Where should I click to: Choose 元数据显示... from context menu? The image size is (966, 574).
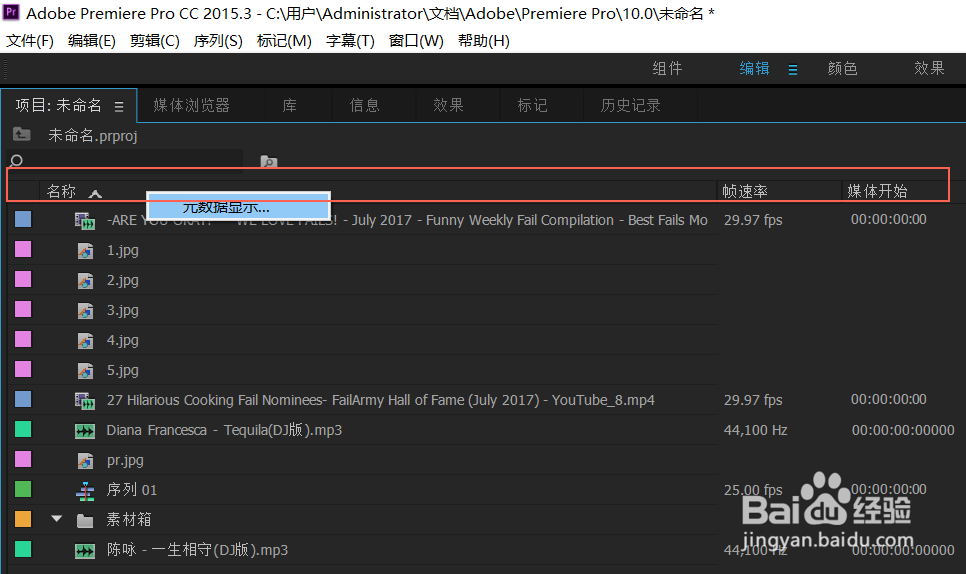coord(238,206)
